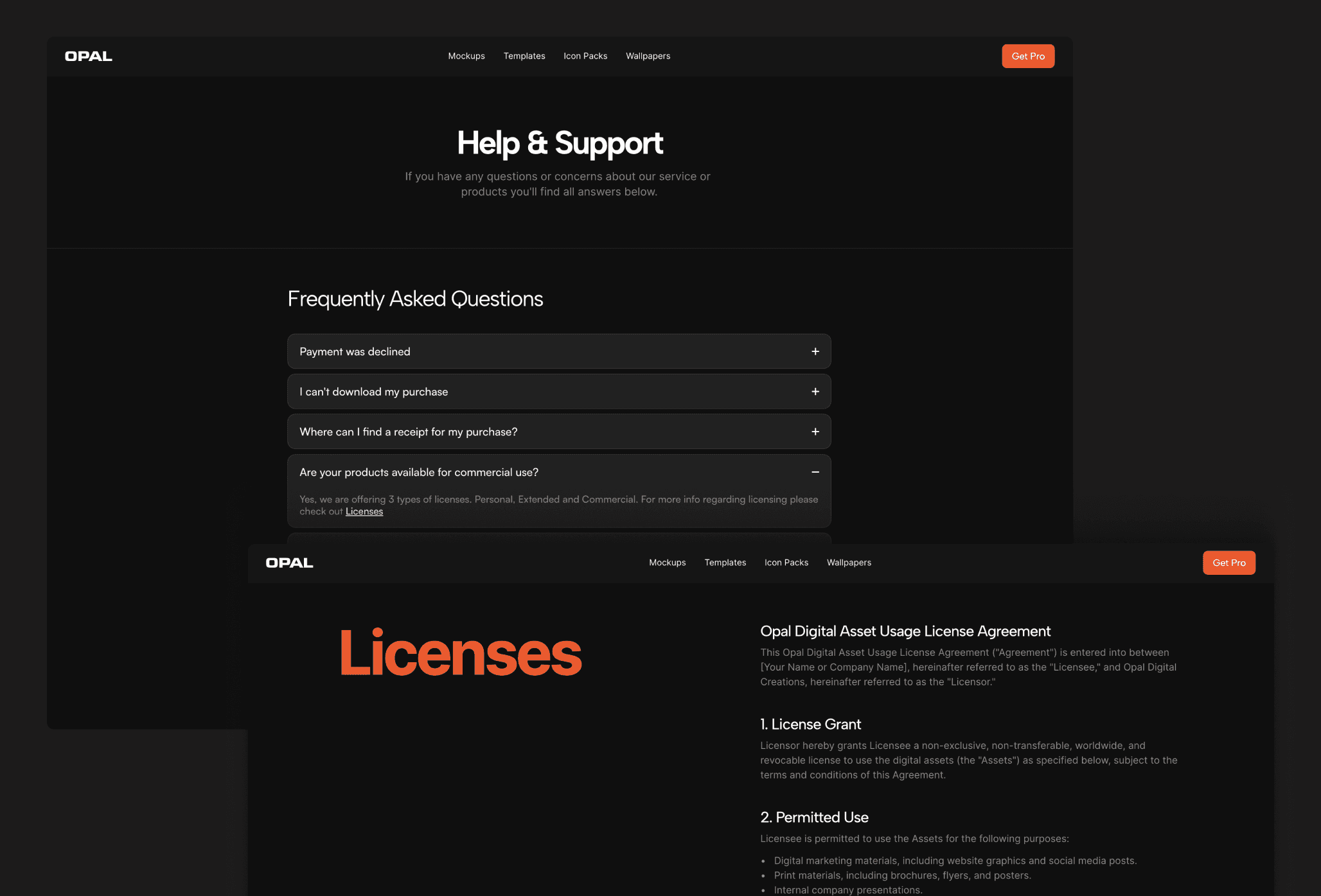Viewport: 1321px width, 896px height.
Task: Expand 'I can't download my purchase'
Action: (373, 392)
